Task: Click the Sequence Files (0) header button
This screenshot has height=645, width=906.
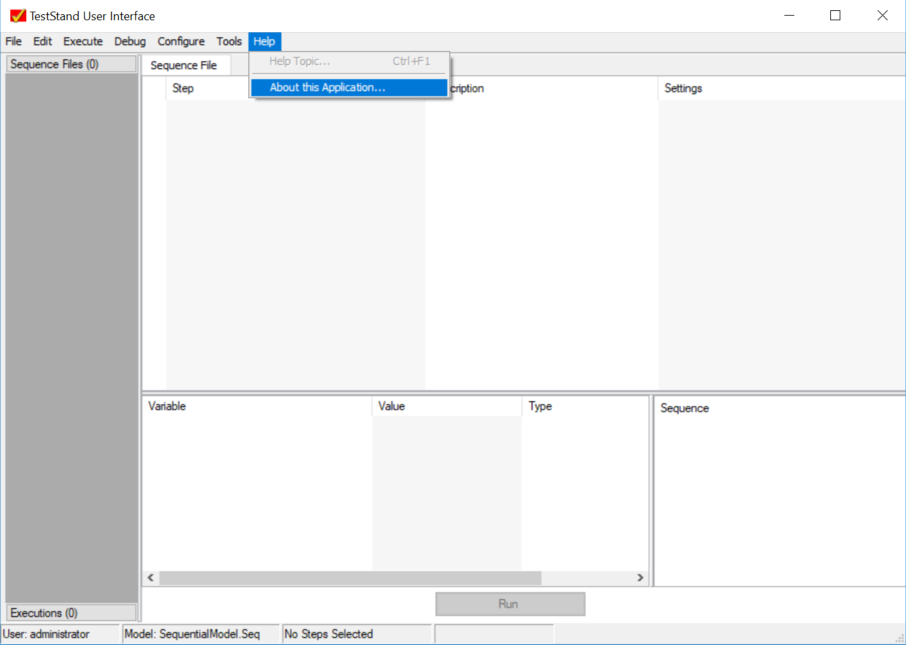Action: click(x=71, y=64)
